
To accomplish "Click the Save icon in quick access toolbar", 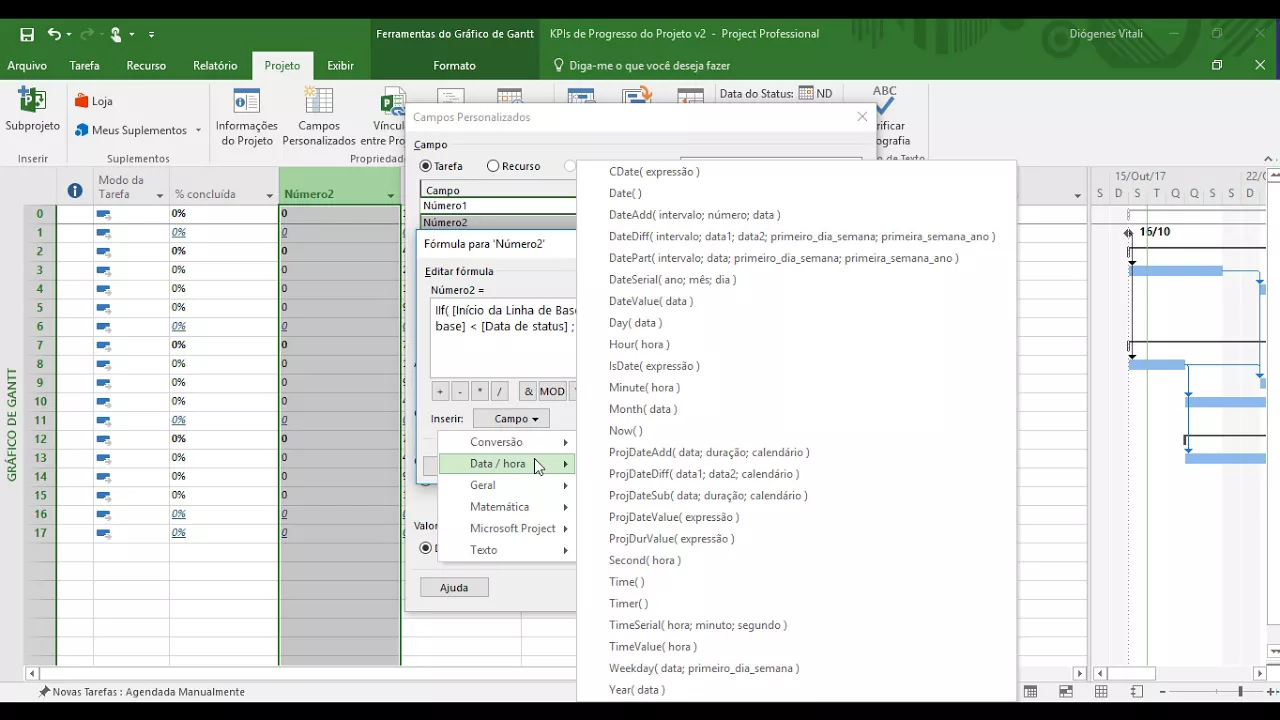I will [x=27, y=34].
